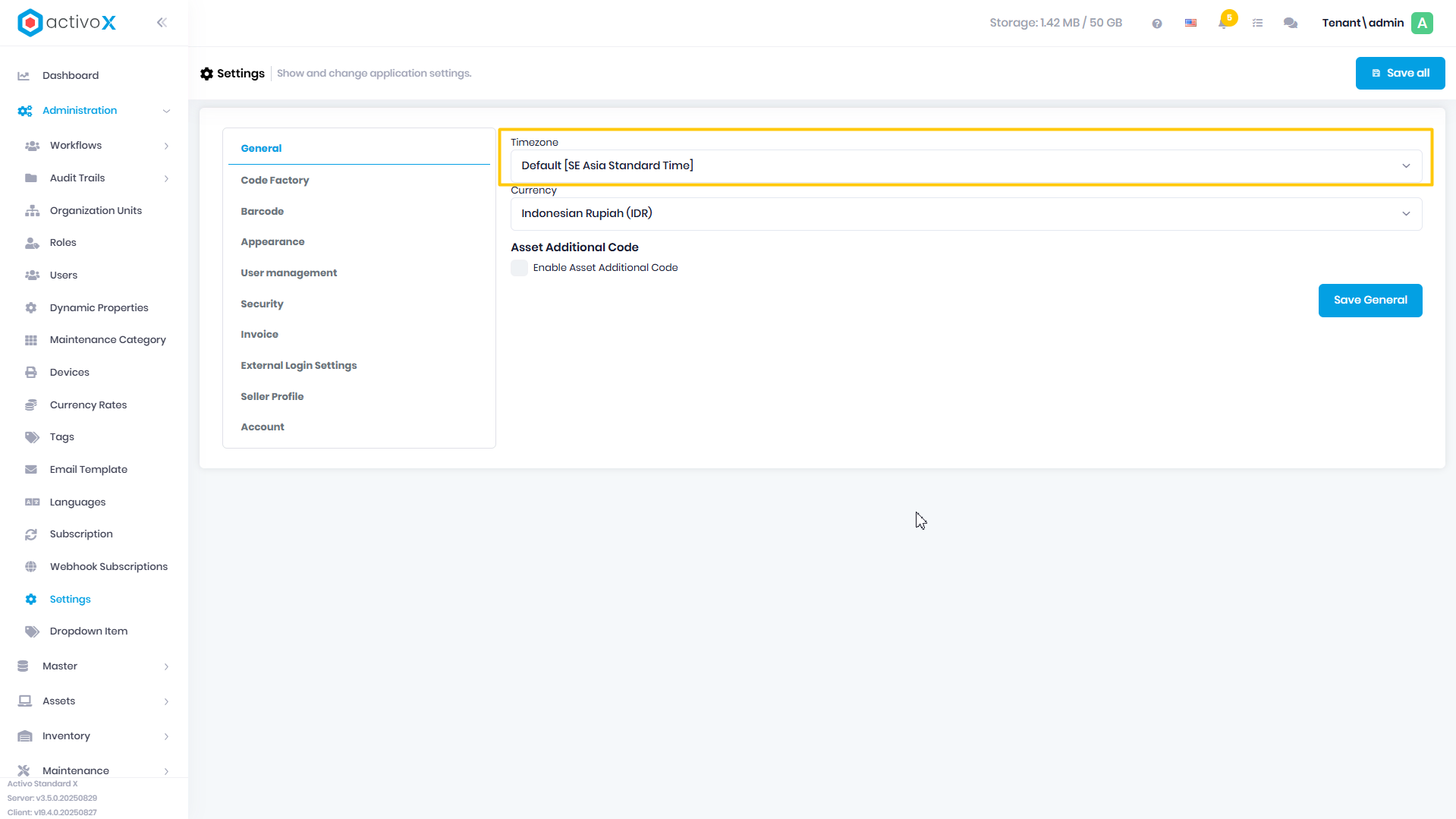The image size is (1456, 819).
Task: Open External Login Settings tab
Action: coord(299,366)
